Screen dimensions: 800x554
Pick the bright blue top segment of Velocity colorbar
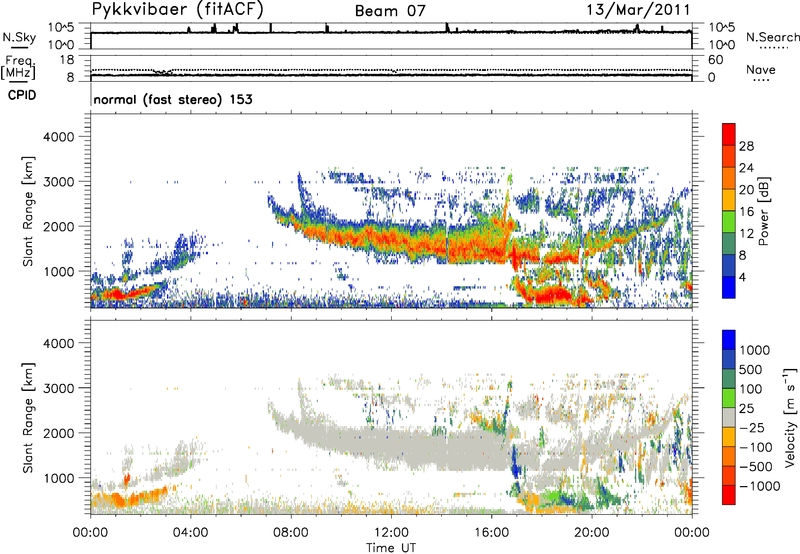click(x=729, y=339)
